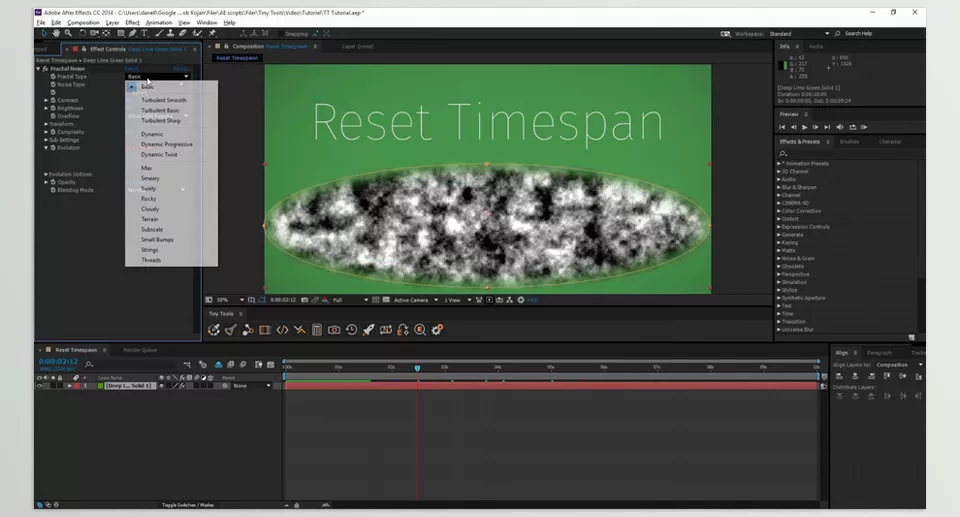Viewport: 960px width, 517px height.
Task: Click the clock history icon in Tiny Tools
Action: pos(351,330)
